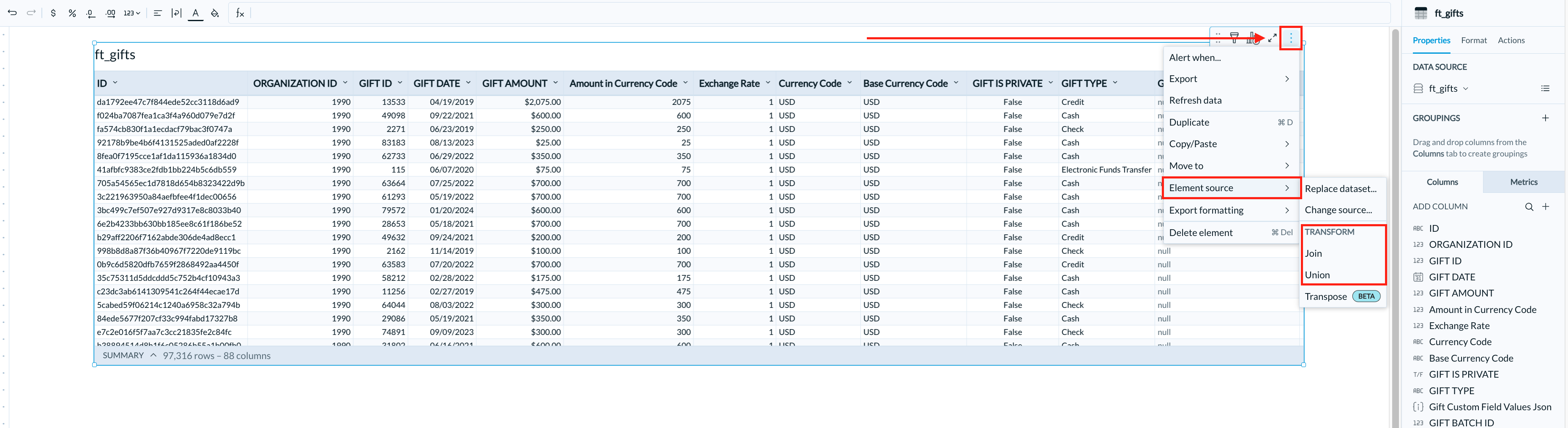Expand the ft_gifts data source dropdown

pos(1466,88)
